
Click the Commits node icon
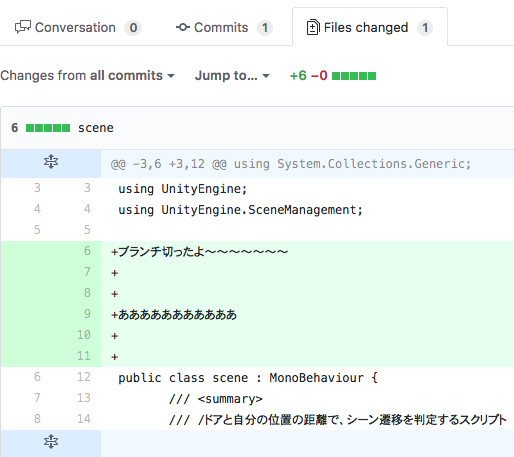click(x=183, y=27)
